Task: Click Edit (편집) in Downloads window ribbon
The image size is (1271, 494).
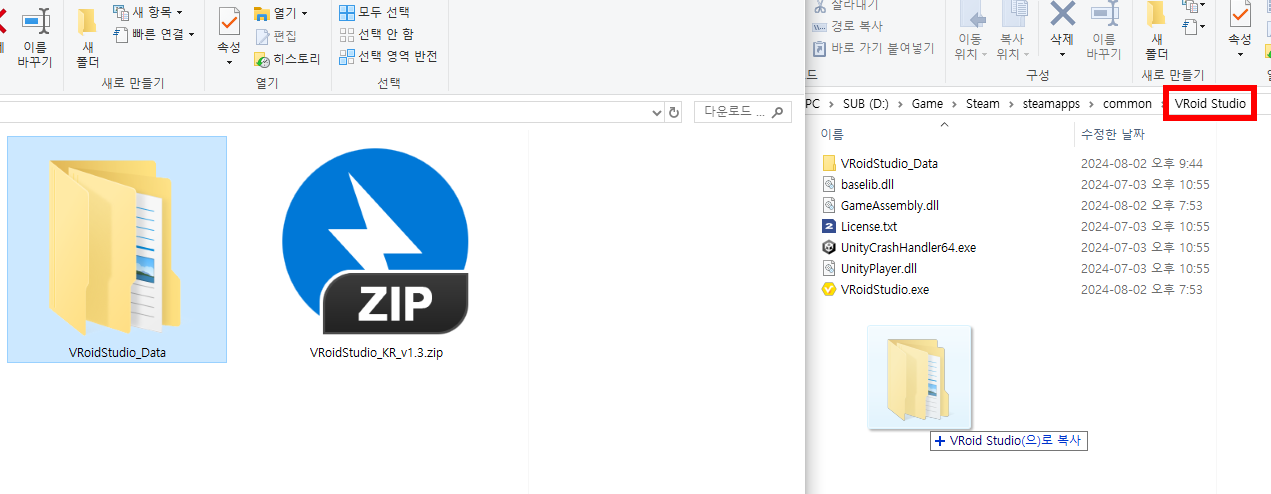Action: click(x=276, y=36)
